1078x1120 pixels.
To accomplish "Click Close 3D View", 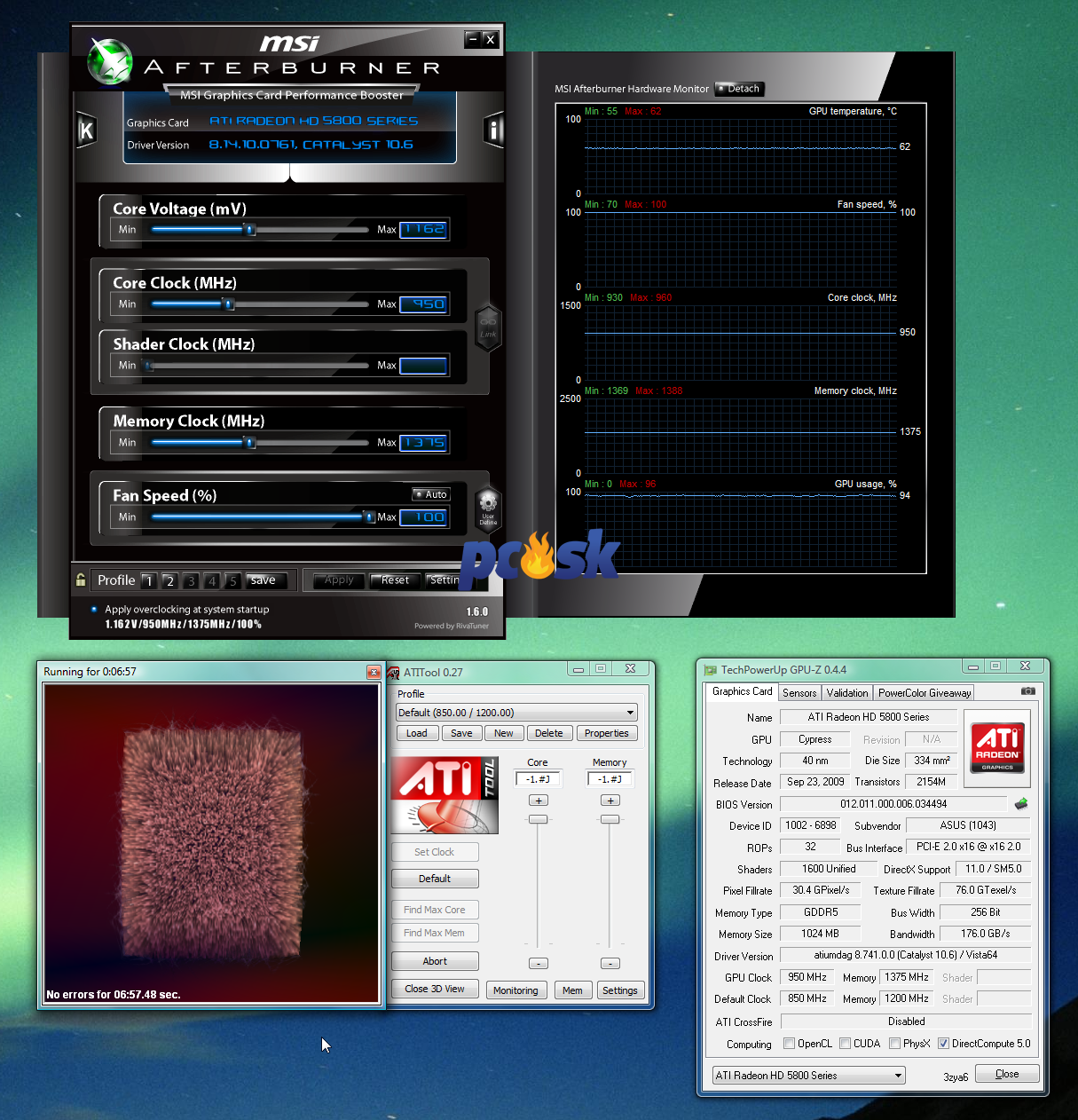I will coord(435,989).
